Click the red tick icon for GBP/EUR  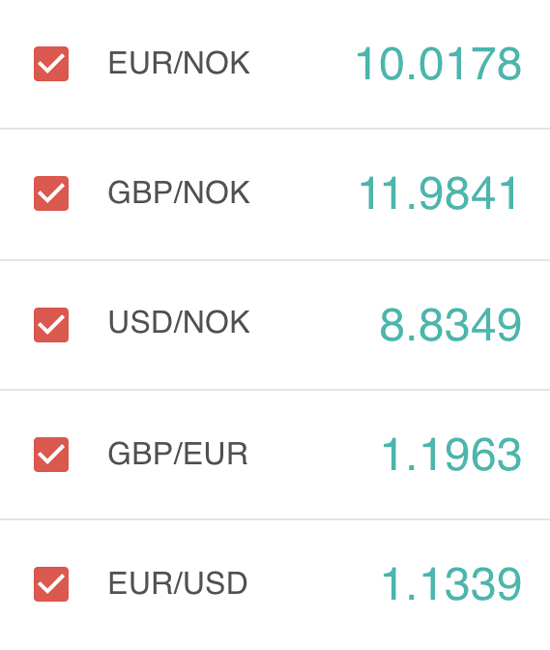(x=51, y=454)
